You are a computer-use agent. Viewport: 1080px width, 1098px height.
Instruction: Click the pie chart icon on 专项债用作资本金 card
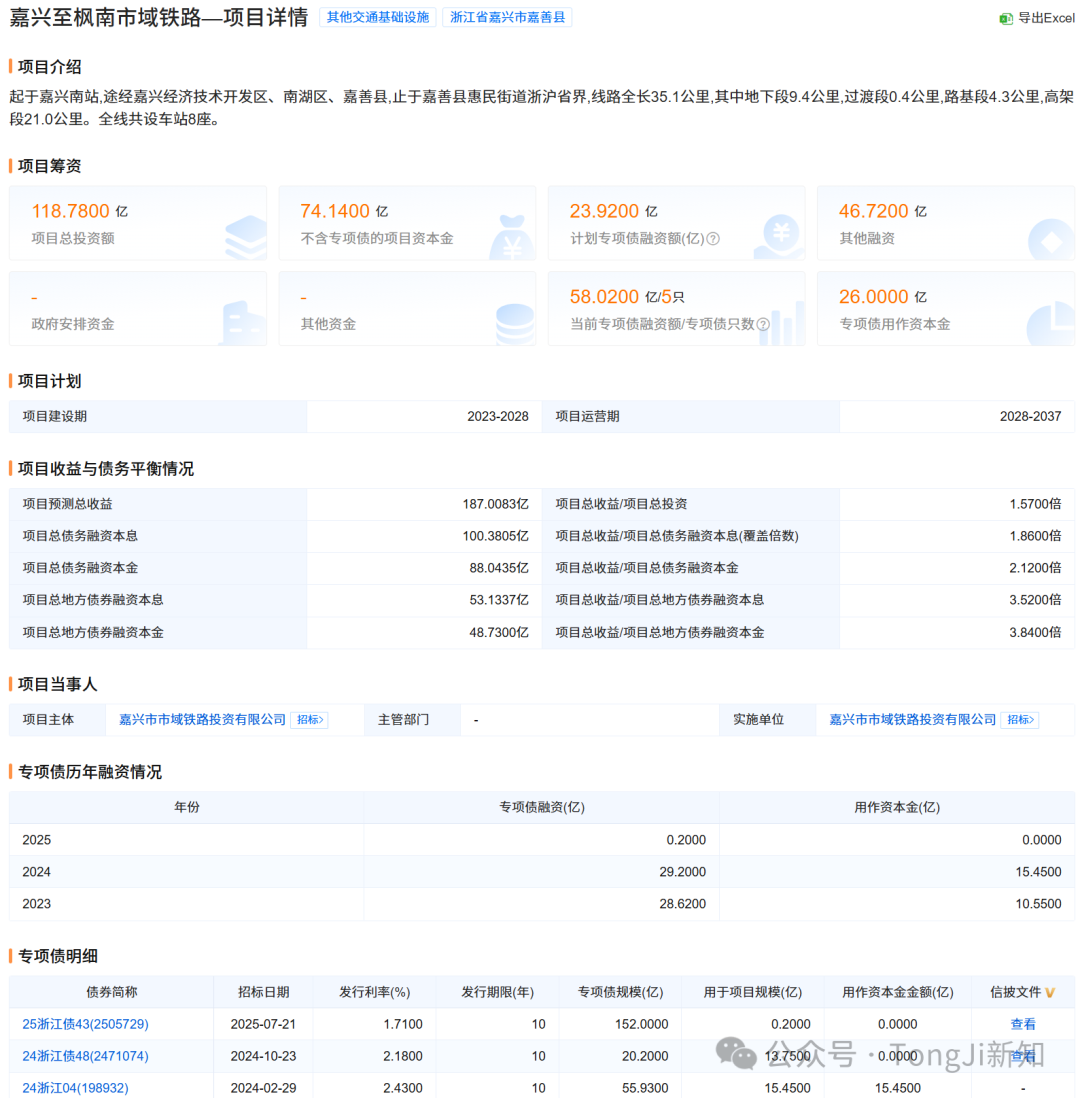pyautogui.click(x=1051, y=324)
